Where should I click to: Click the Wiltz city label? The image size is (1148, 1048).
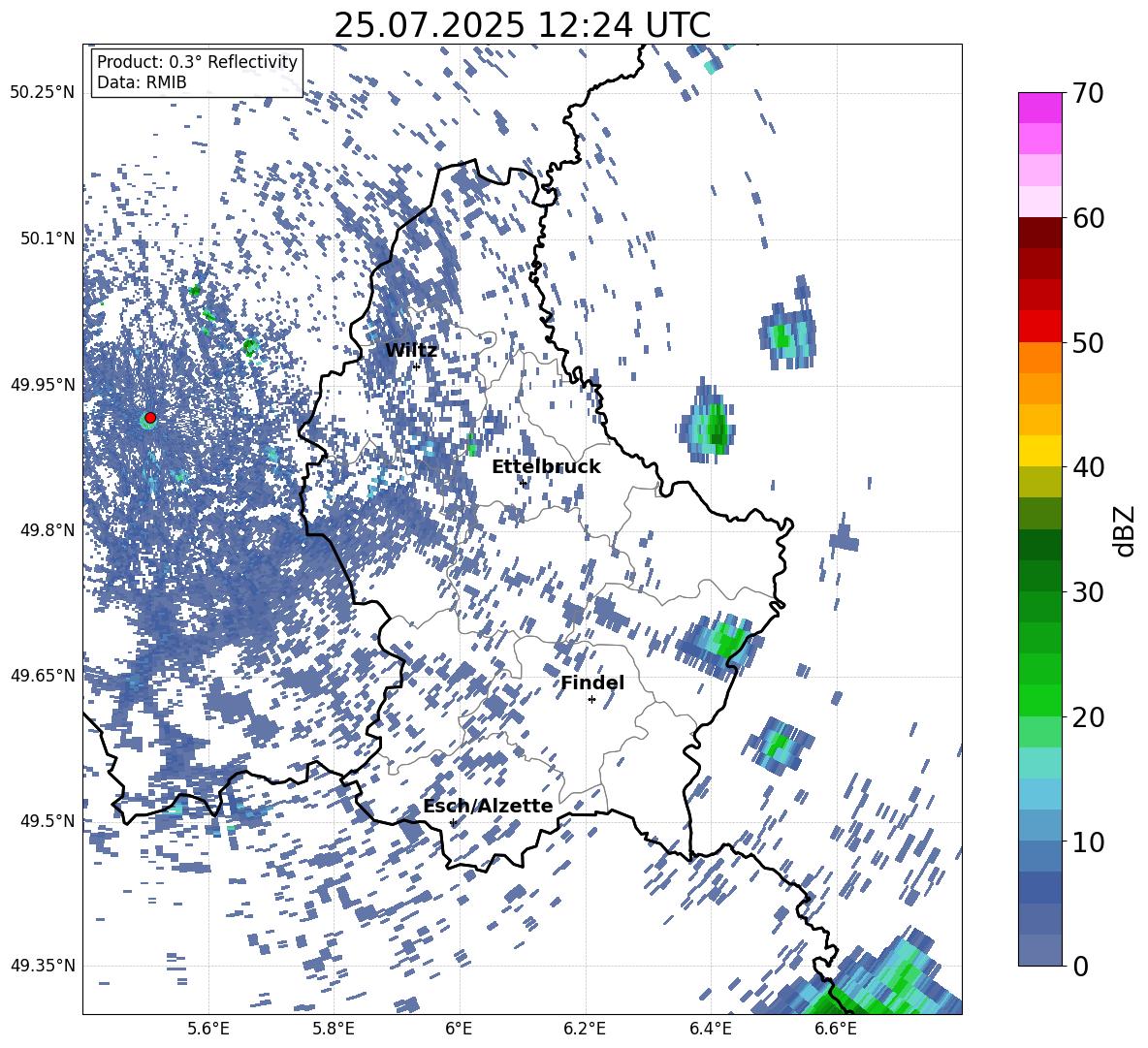click(411, 351)
